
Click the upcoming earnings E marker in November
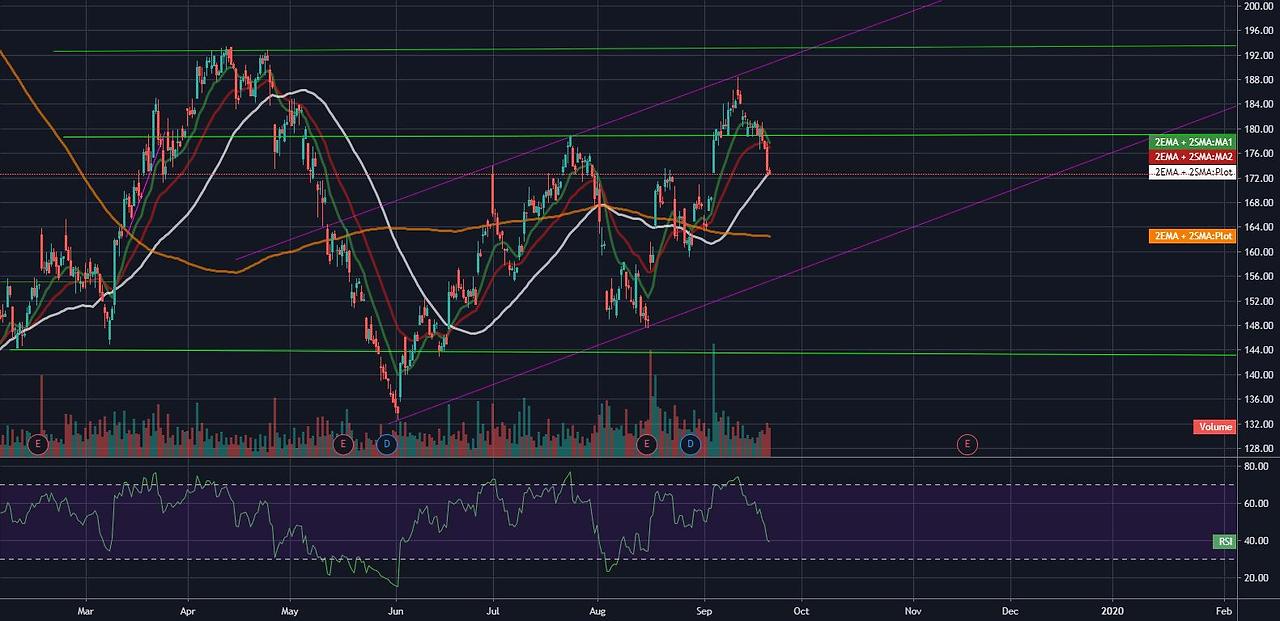[x=966, y=443]
